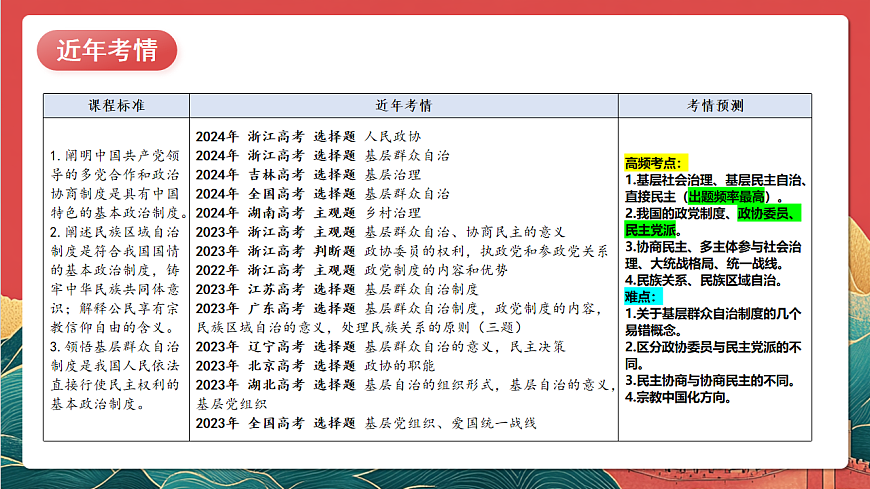Click the 2023年 浙江高考 判断题 row

coord(402,251)
